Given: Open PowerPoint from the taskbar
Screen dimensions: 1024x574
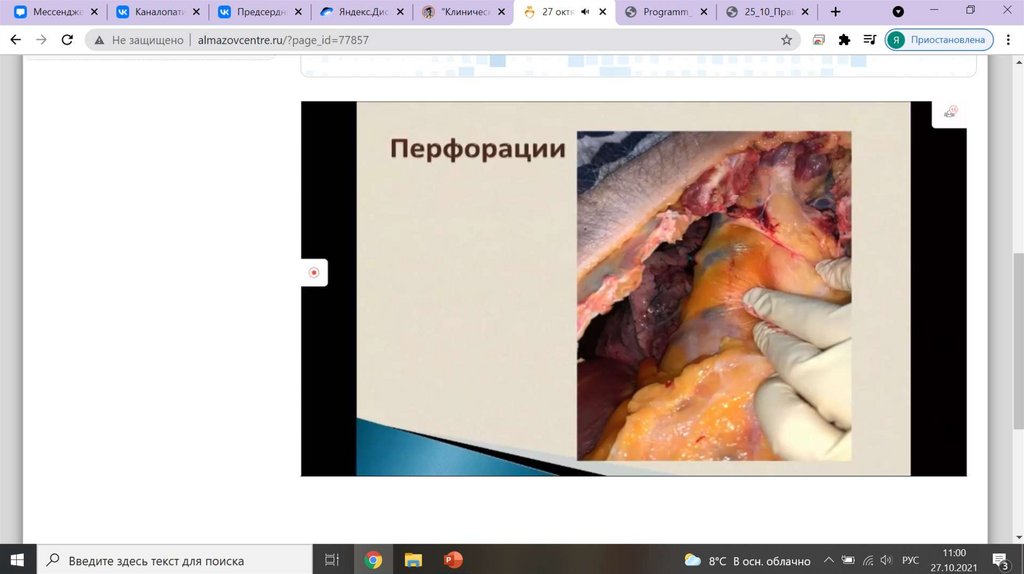Looking at the screenshot, I should [x=453, y=560].
